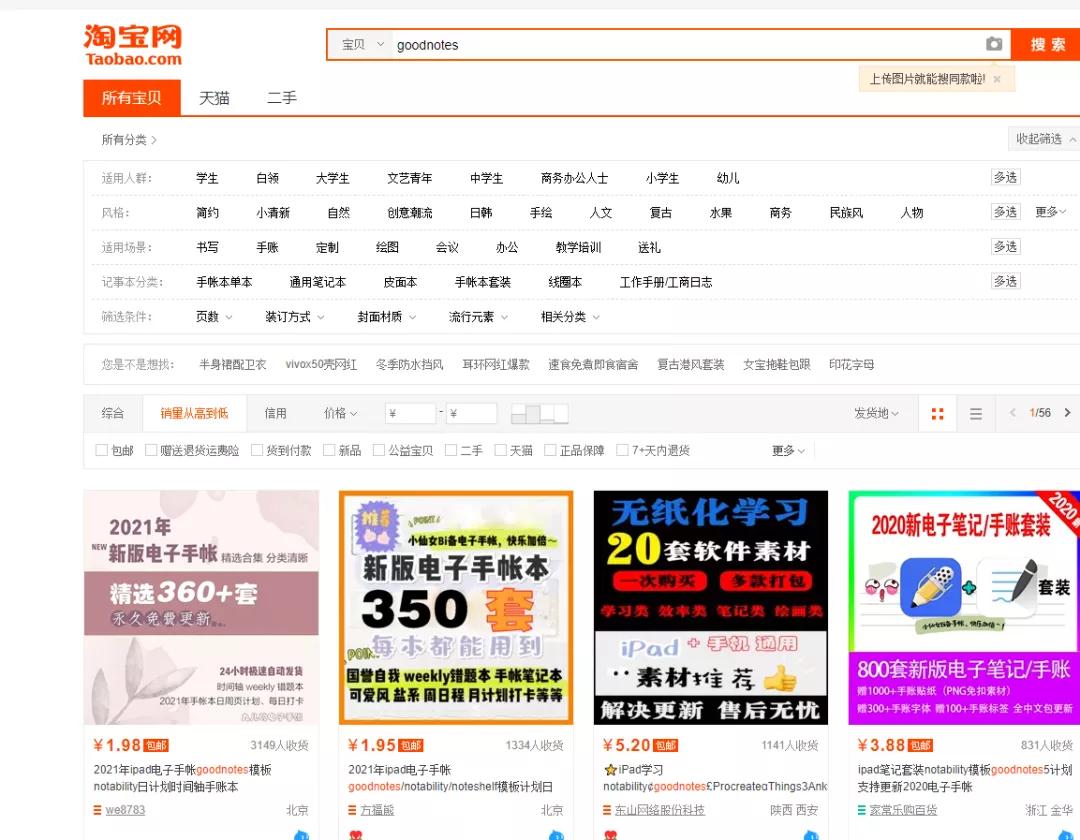Switch to the 二手 tab
1080x840 pixels.
tap(282, 98)
